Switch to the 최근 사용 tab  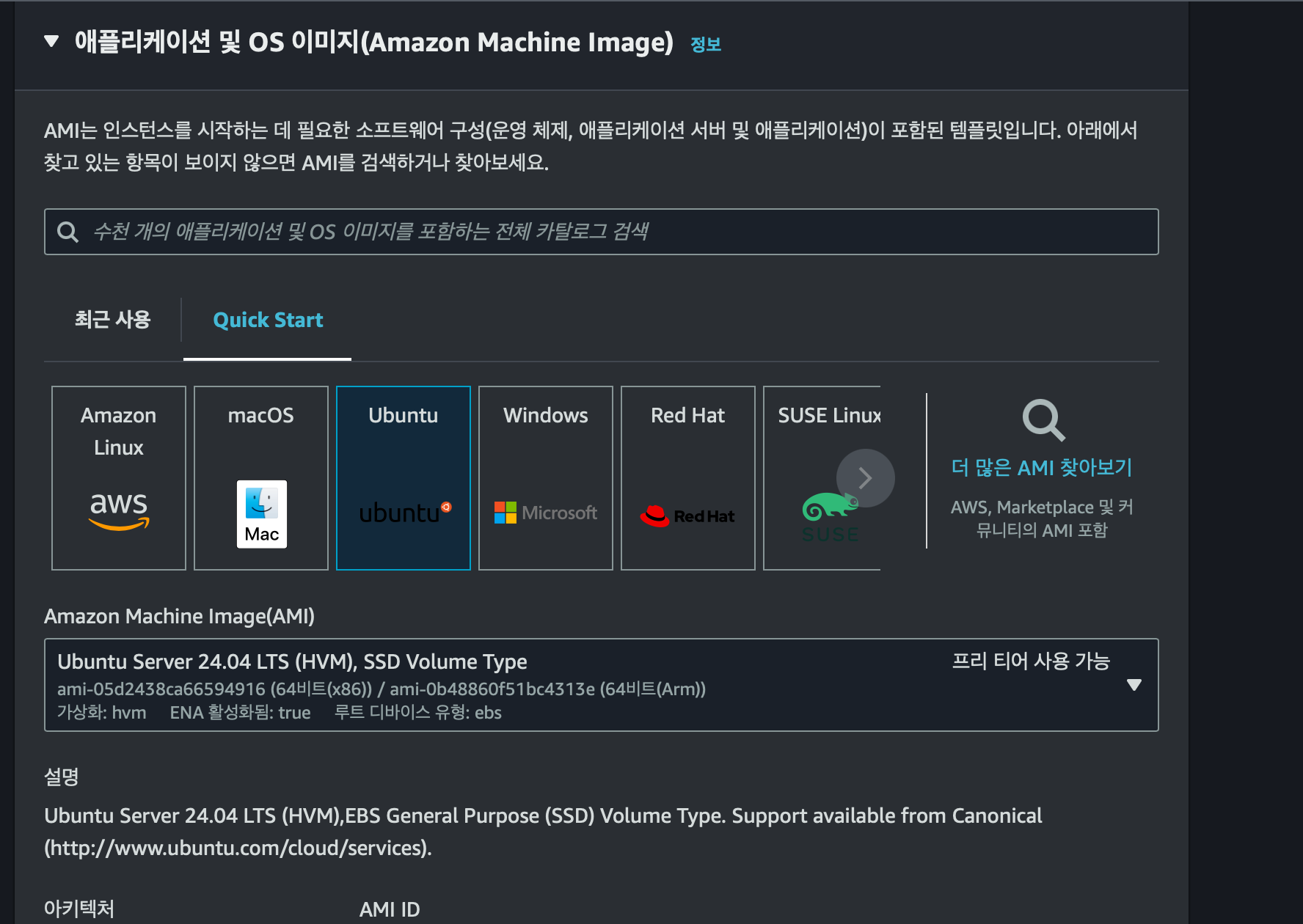pos(112,320)
